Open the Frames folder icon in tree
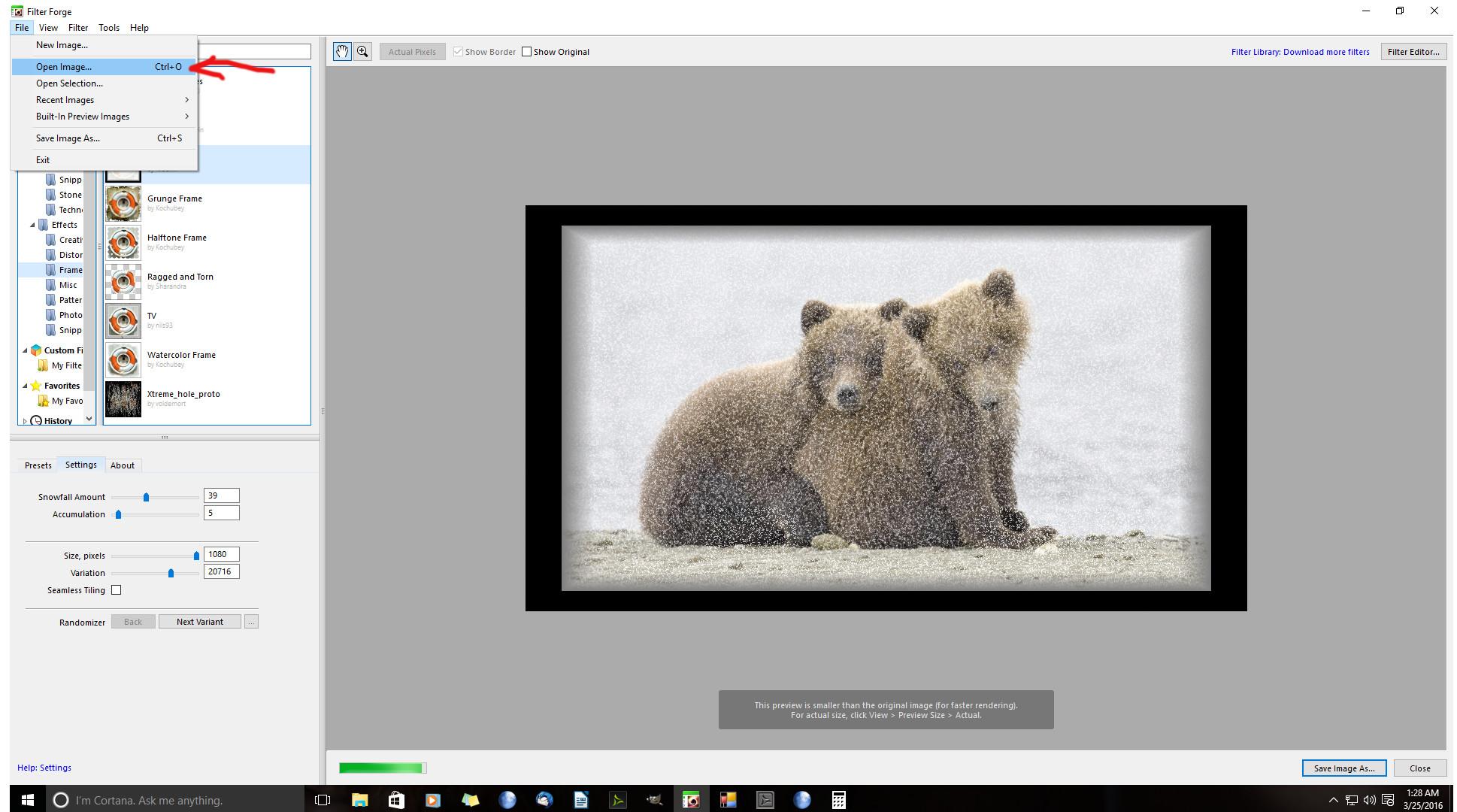The width and height of the screenshot is (1457, 812). tap(50, 270)
